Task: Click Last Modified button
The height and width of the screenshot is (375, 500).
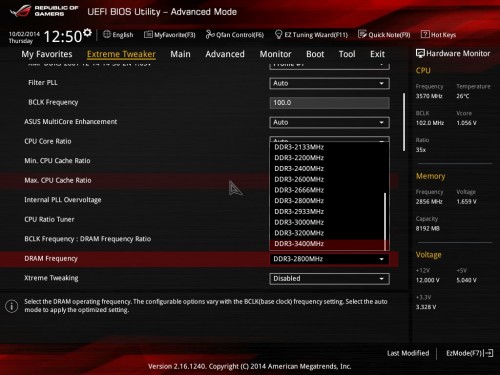Action: 408,353
